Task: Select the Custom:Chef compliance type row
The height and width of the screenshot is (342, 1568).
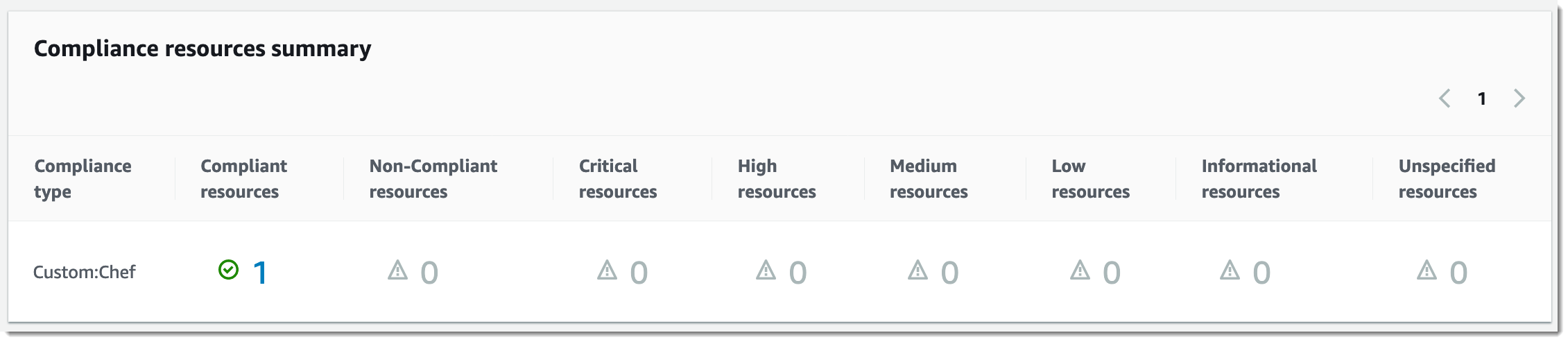Action: click(x=85, y=272)
